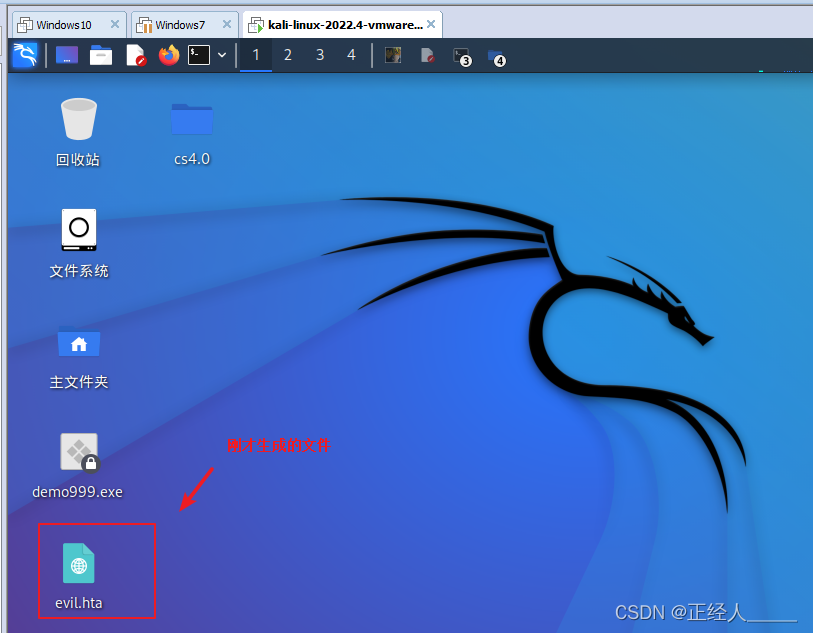
Task: Select the terminal window group with badge 3
Action: (462, 57)
